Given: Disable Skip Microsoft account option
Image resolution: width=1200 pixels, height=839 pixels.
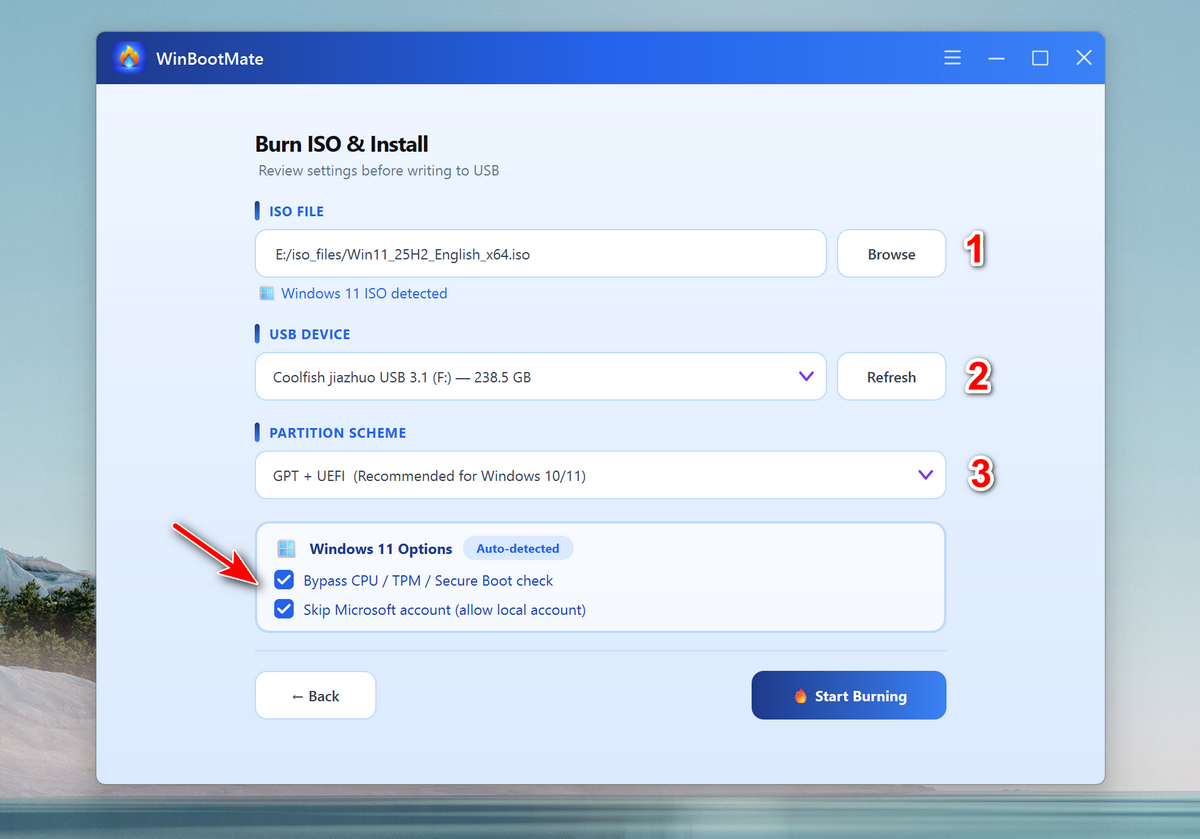Looking at the screenshot, I should click(x=284, y=609).
